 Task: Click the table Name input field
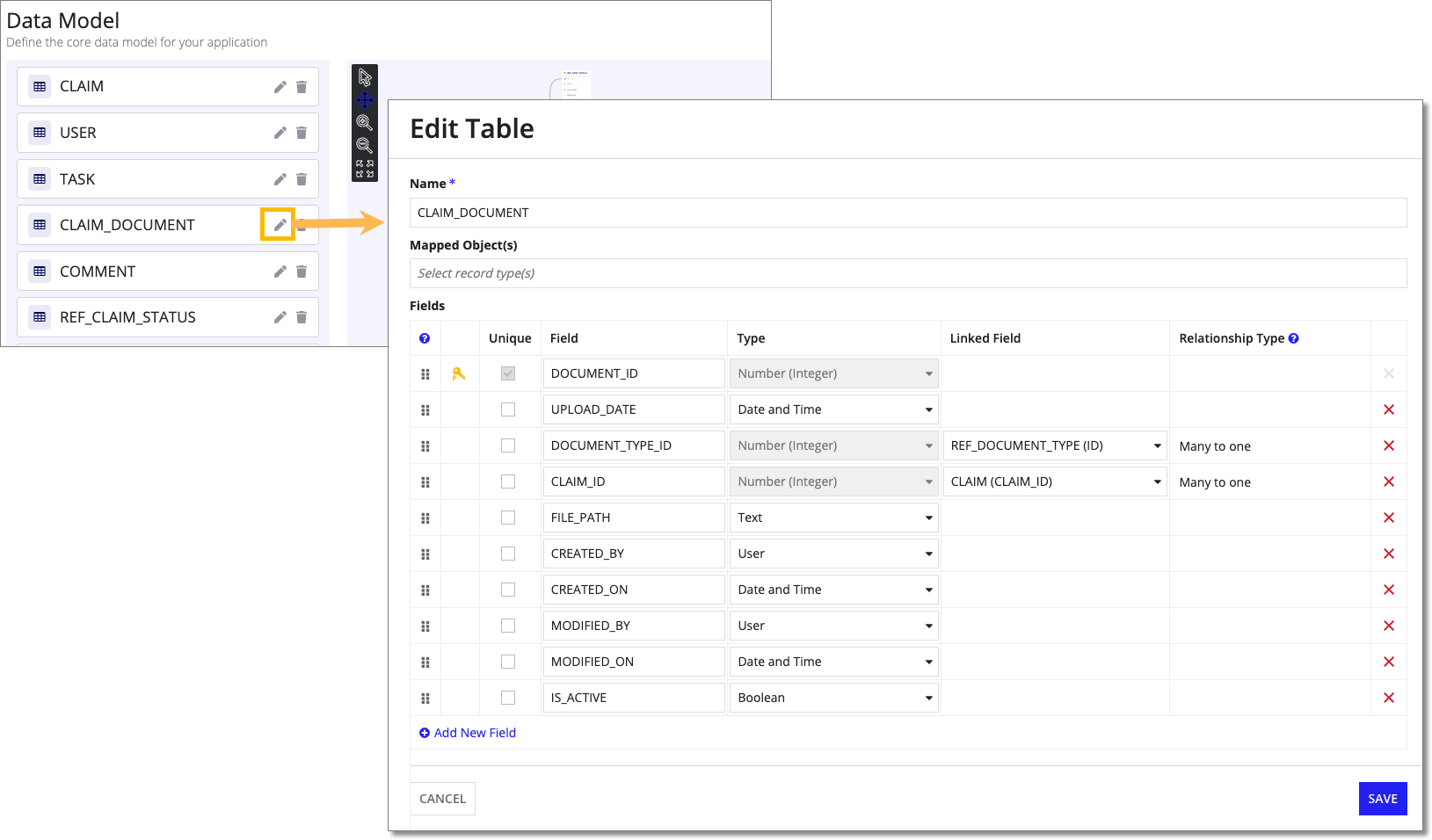(908, 213)
